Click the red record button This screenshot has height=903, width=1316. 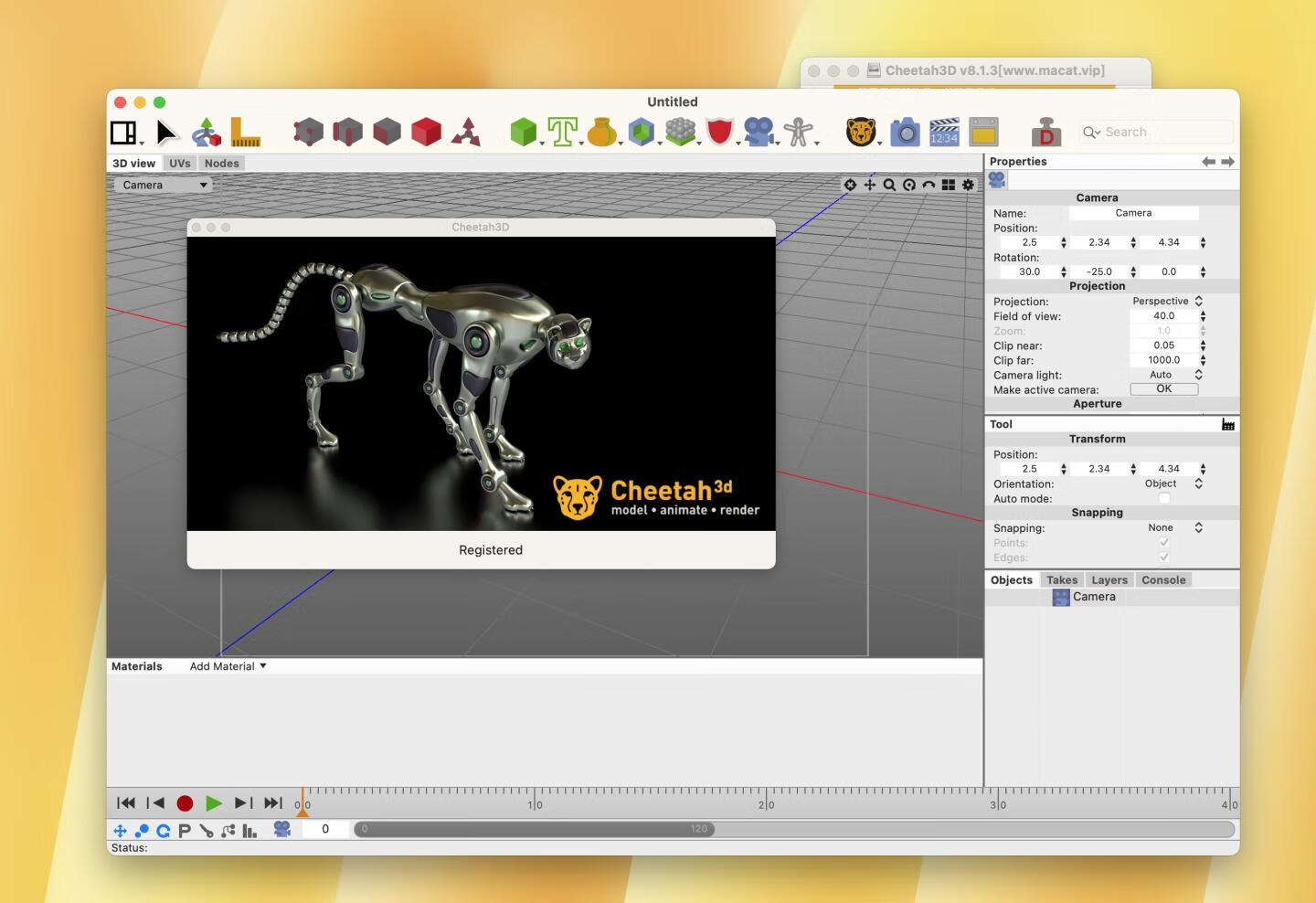click(185, 803)
